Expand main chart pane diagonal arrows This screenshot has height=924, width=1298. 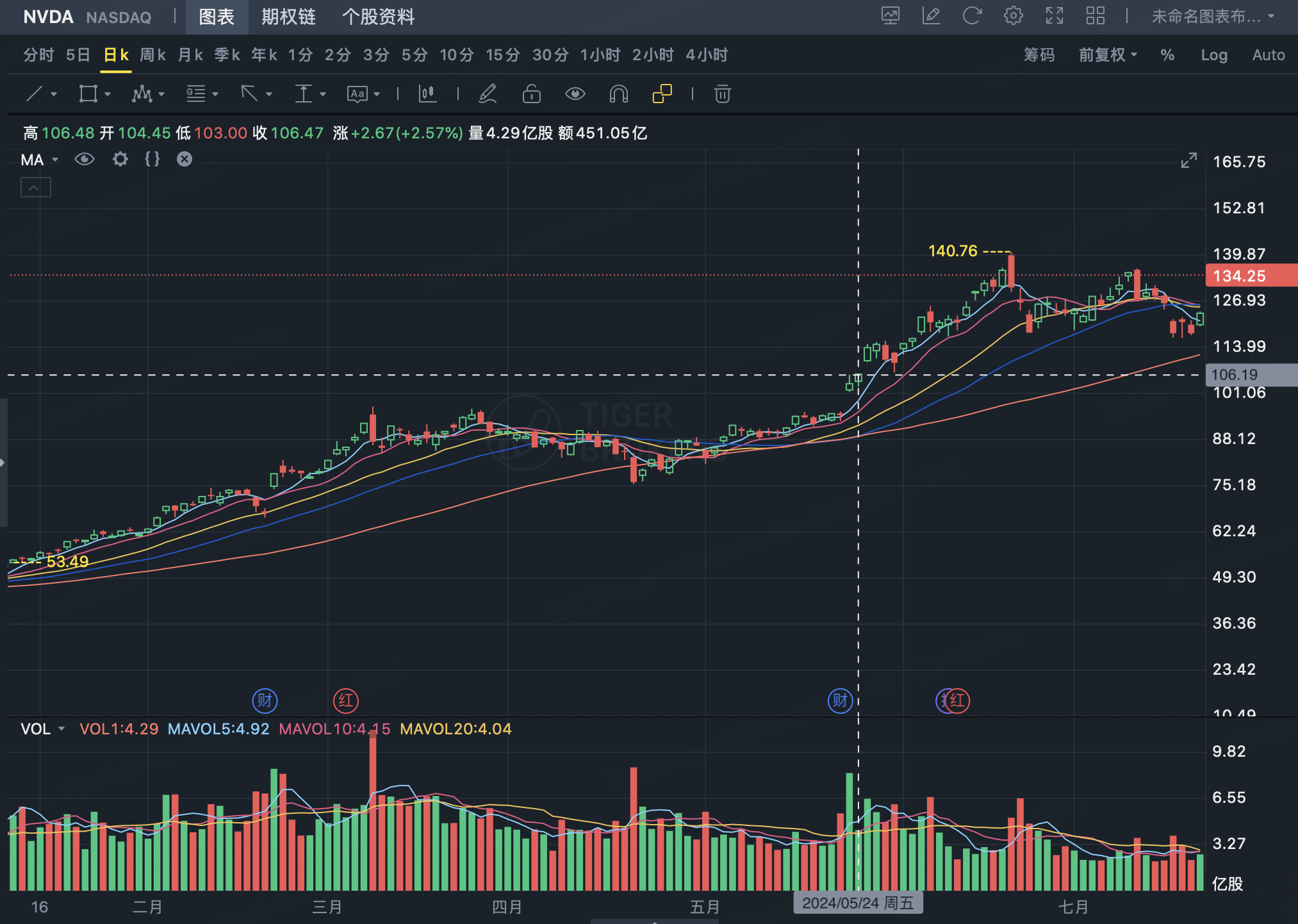1189,160
